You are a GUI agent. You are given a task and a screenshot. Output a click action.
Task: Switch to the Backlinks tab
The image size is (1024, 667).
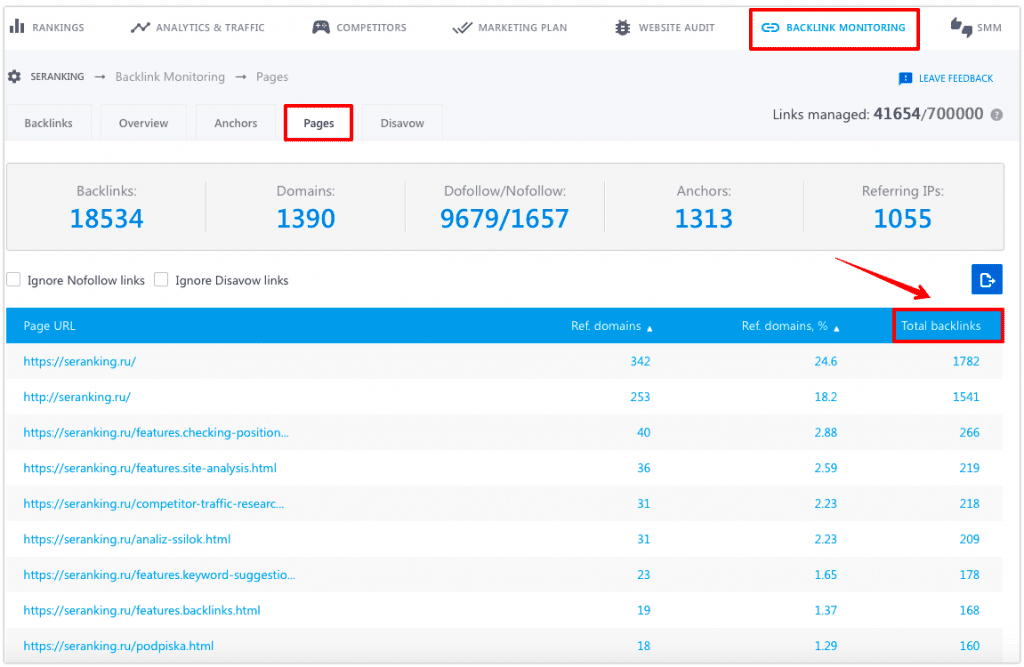coord(48,123)
